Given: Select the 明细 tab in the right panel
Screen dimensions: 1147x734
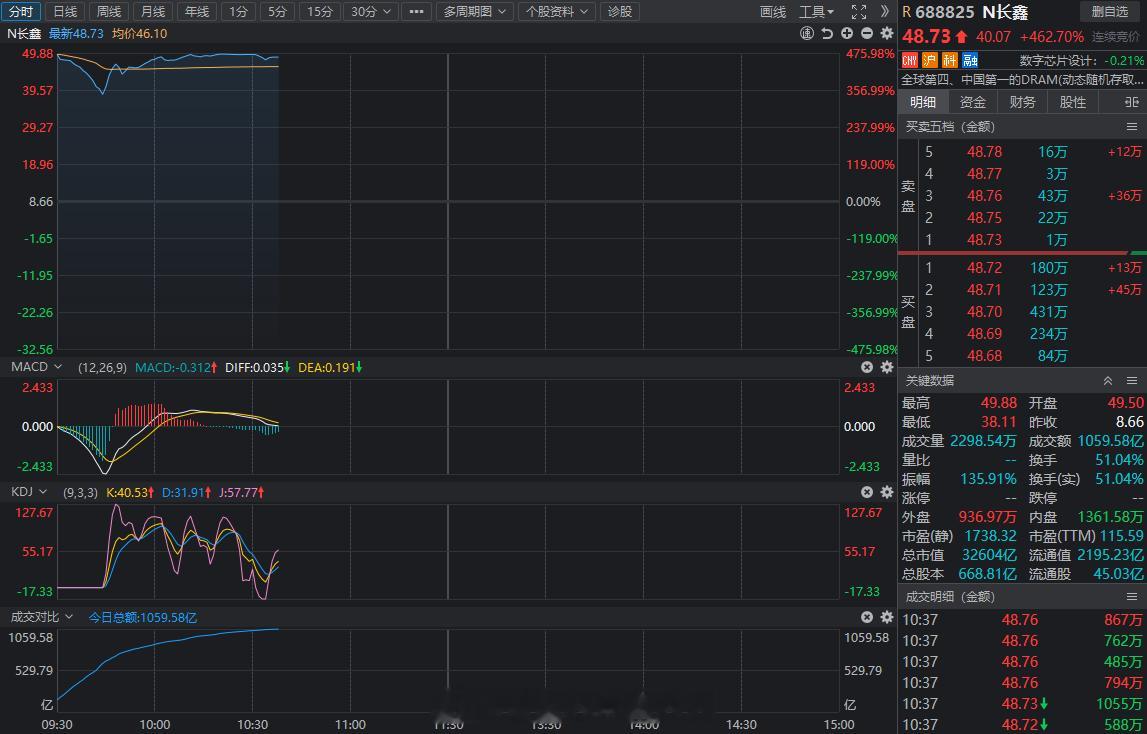Looking at the screenshot, I should 923,102.
